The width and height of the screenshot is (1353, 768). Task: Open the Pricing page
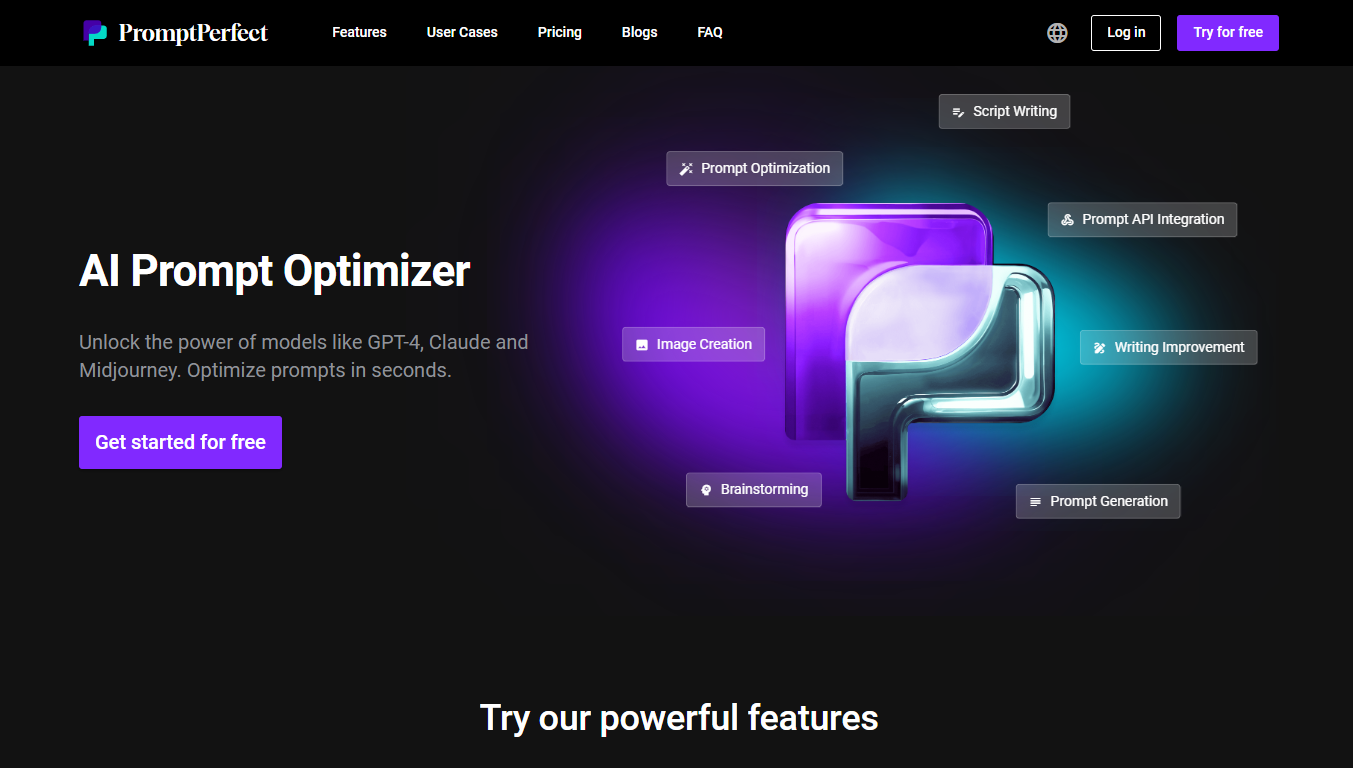click(559, 32)
